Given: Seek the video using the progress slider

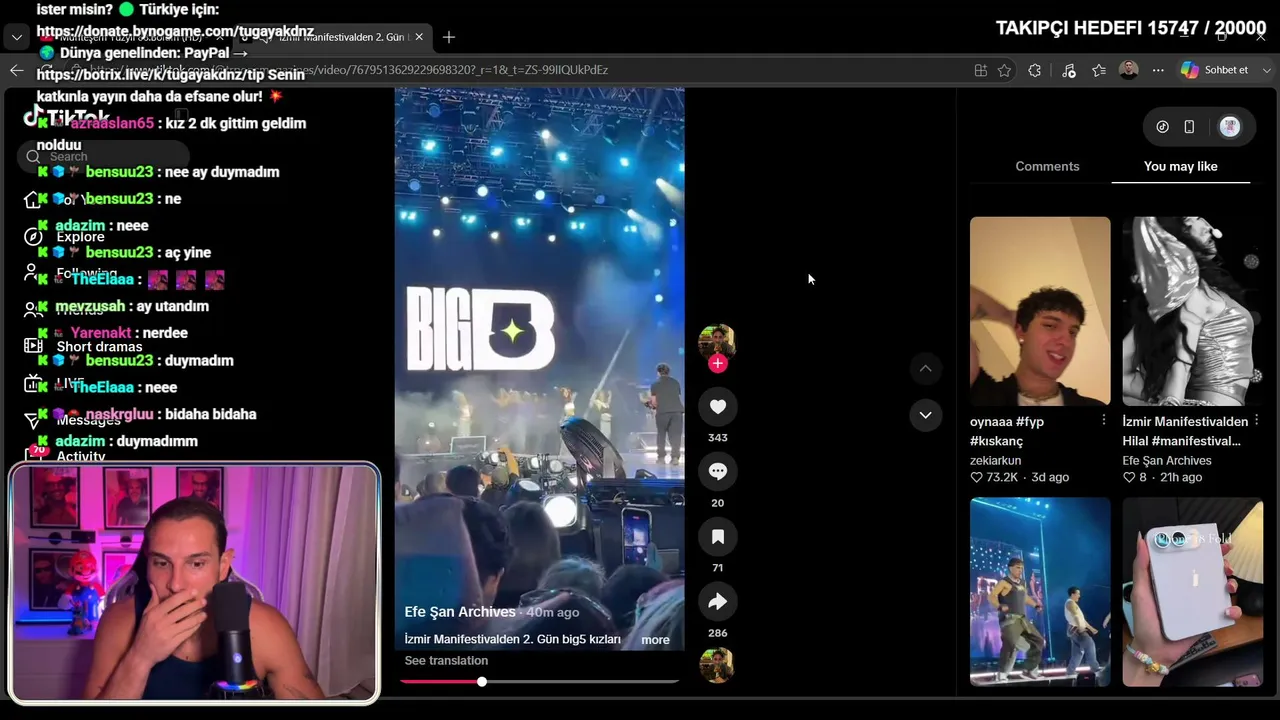Looking at the screenshot, I should 539,681.
